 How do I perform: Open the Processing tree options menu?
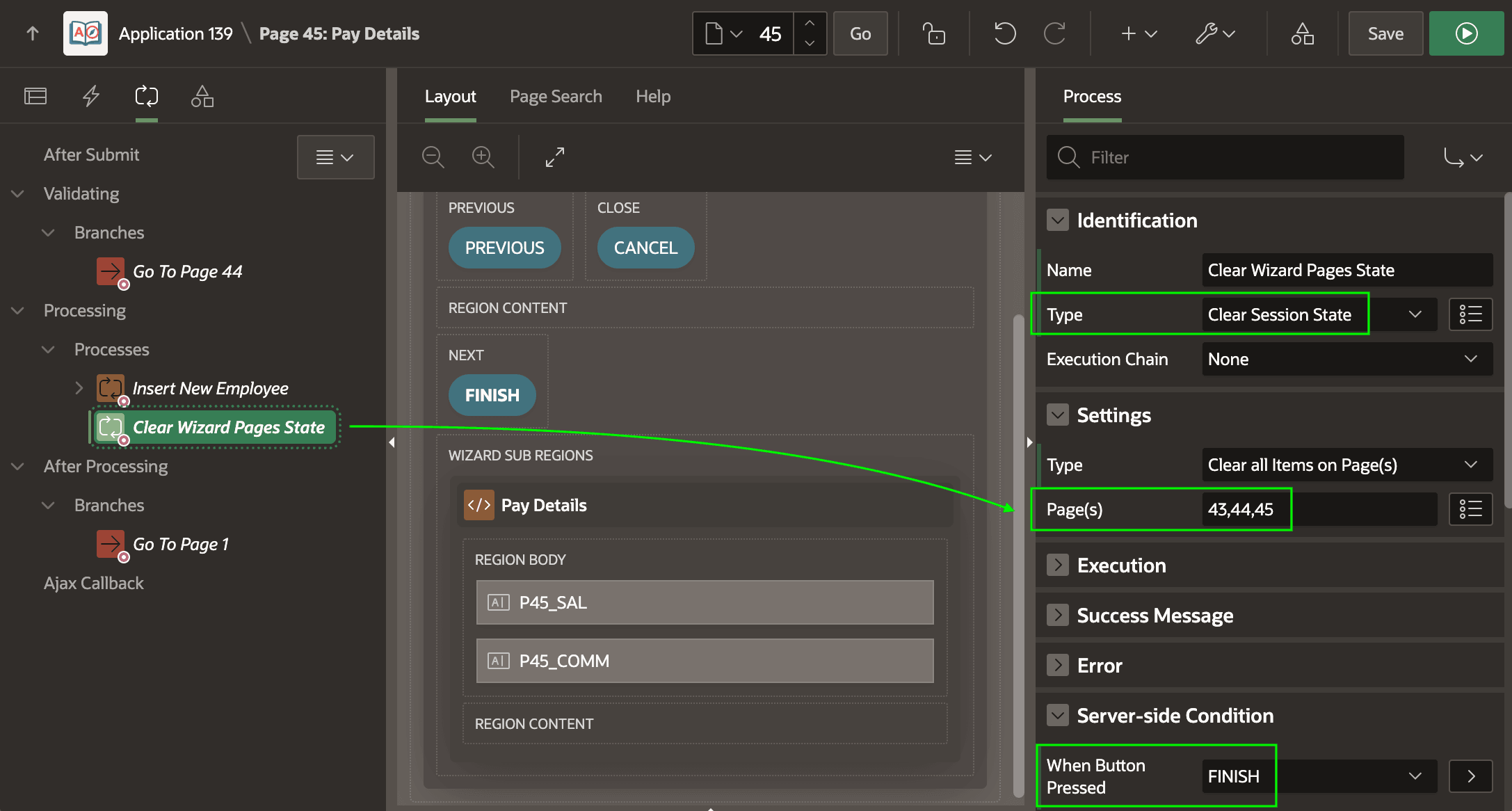(335, 157)
